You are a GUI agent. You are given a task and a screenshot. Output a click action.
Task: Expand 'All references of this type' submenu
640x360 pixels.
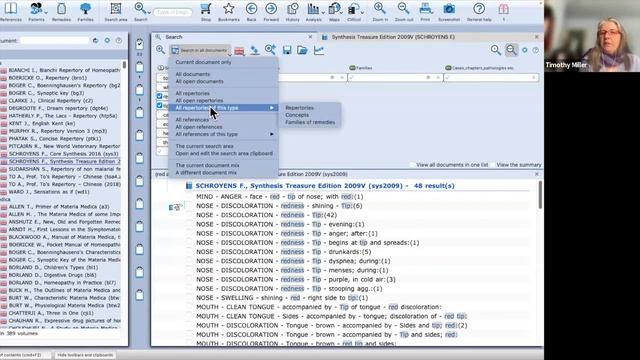[272, 134]
